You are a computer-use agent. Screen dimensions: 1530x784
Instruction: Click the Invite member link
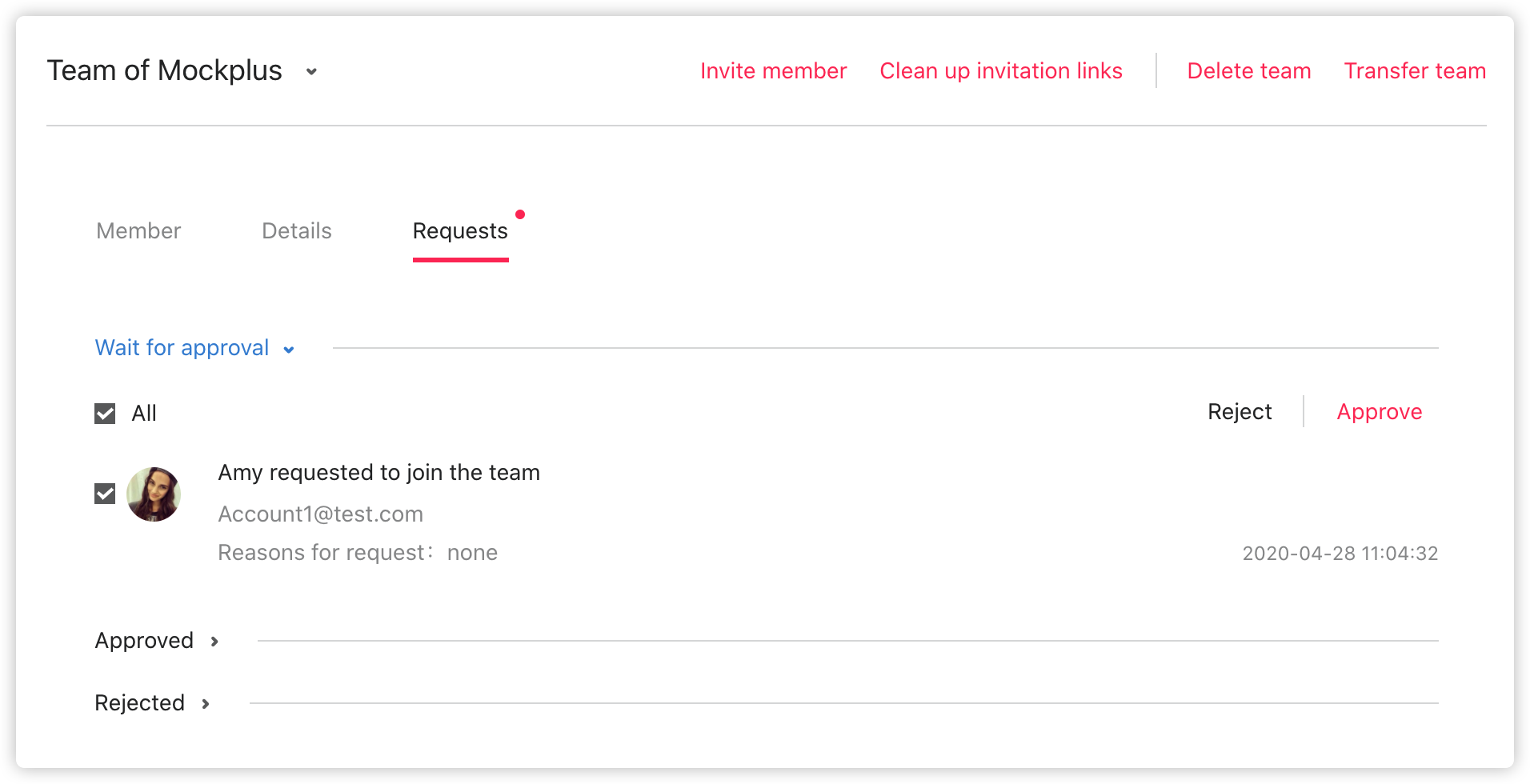click(x=773, y=71)
